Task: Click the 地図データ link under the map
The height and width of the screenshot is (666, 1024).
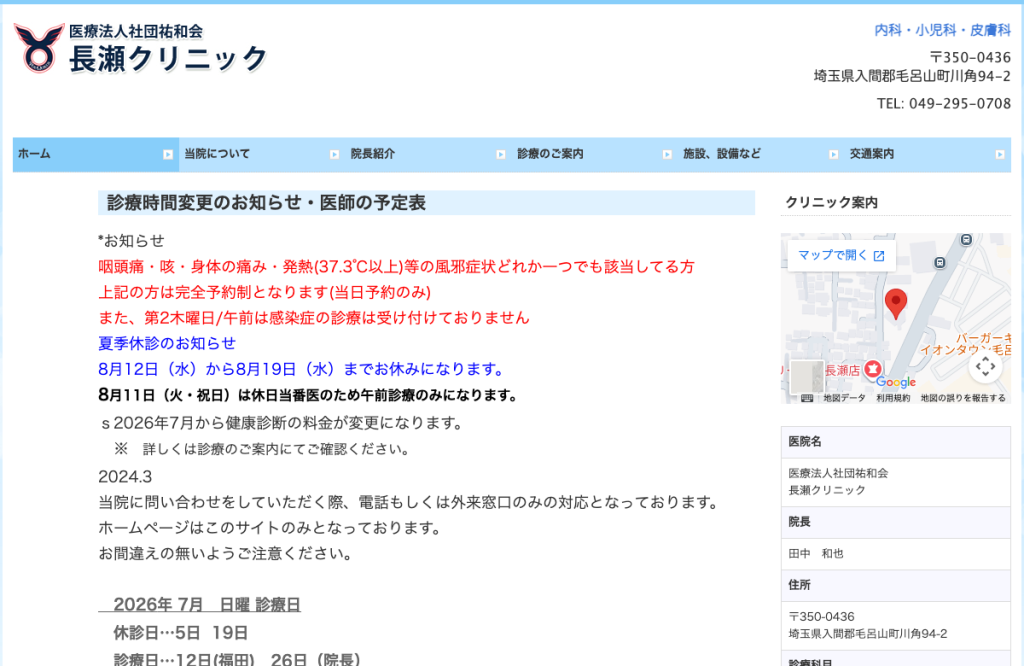Action: pyautogui.click(x=844, y=398)
